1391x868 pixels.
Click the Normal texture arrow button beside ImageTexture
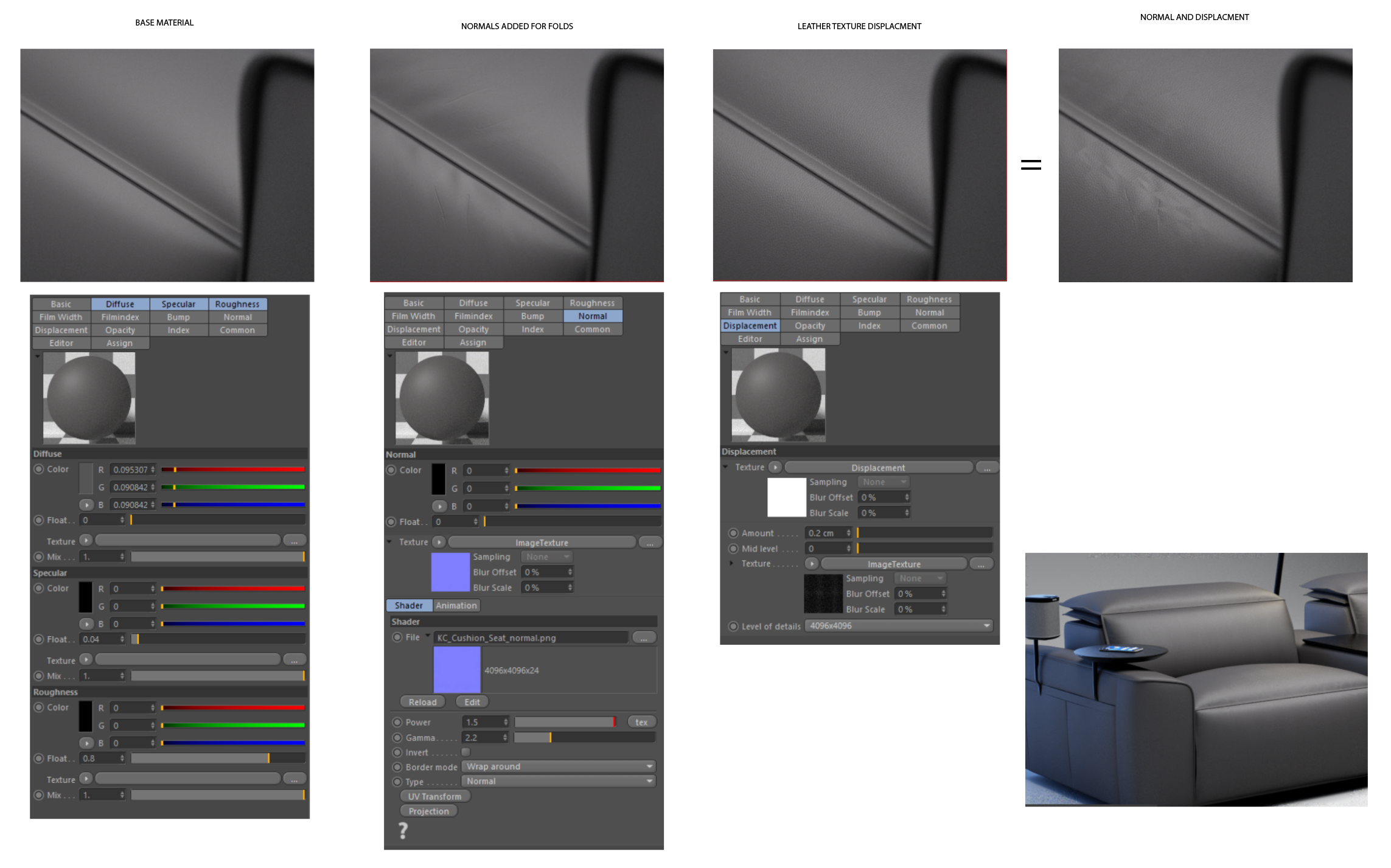439,542
